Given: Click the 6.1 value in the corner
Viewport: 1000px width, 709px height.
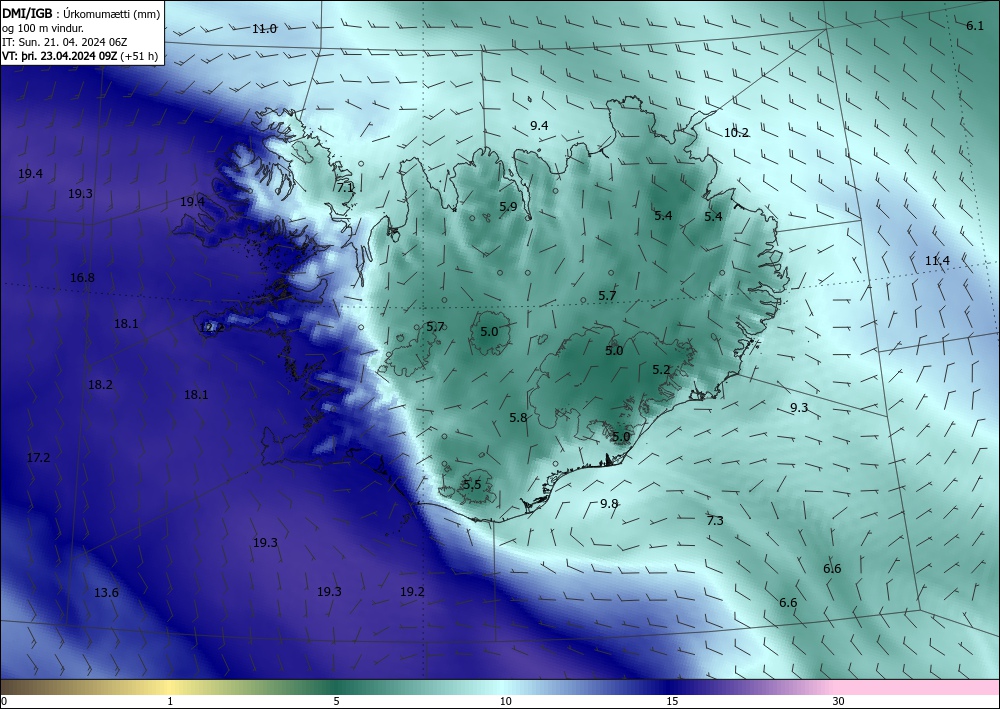Looking at the screenshot, I should (x=974, y=26).
